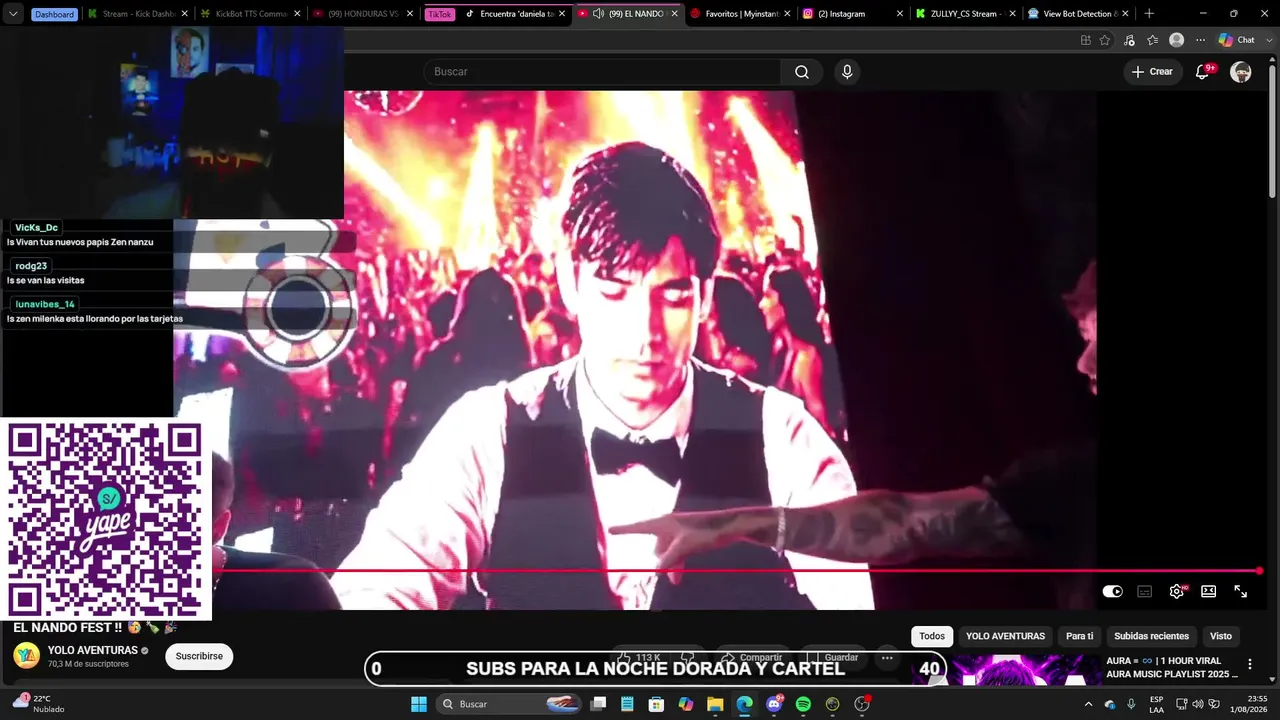Image resolution: width=1280 pixels, height=720 pixels.
Task: Open the Windows Start menu
Action: (x=419, y=704)
